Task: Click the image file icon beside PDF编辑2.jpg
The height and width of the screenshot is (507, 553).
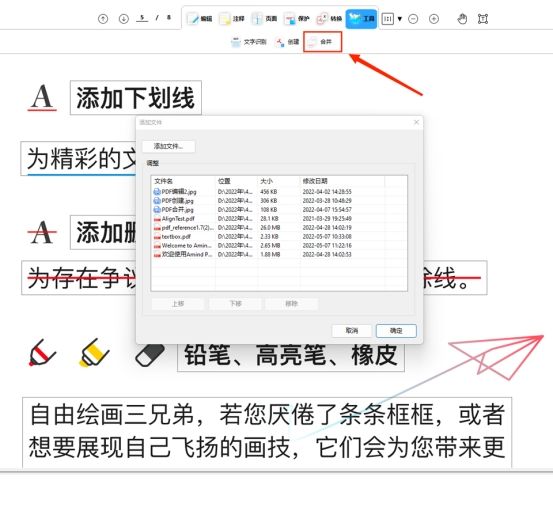Action: coord(157,192)
